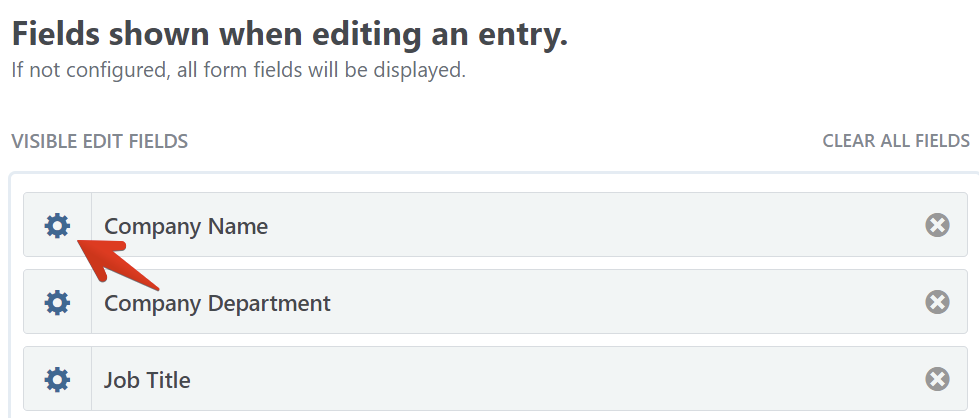Image resolution: width=979 pixels, height=418 pixels.
Task: Open settings gear for Company Name field
Action: point(58,226)
